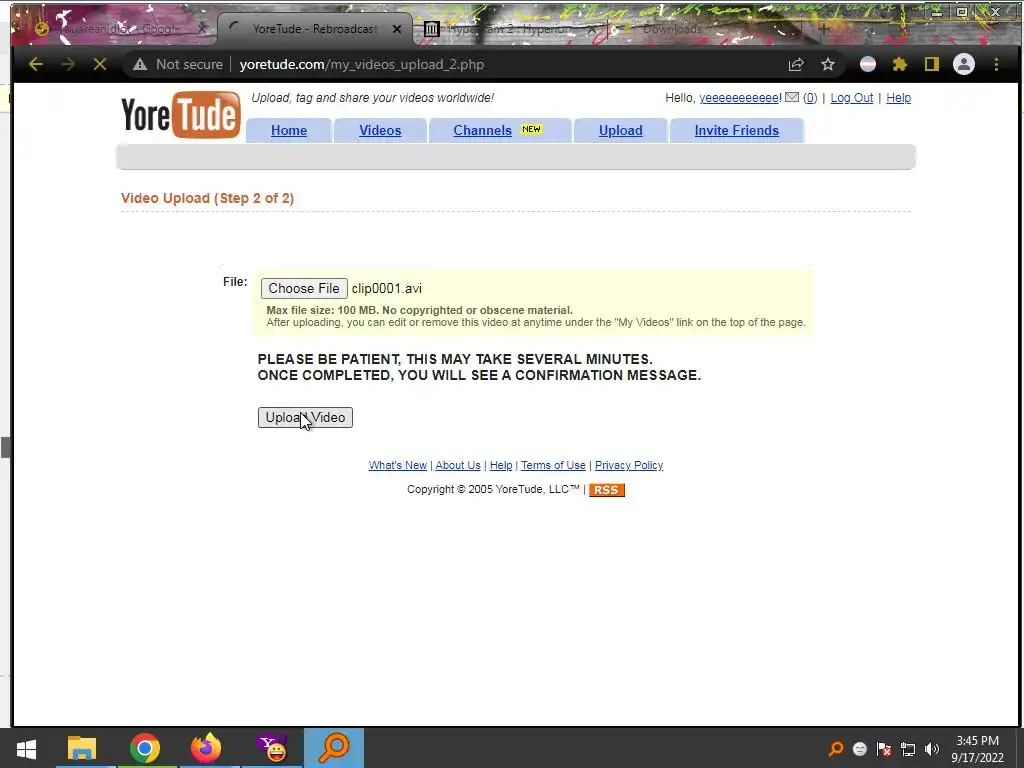Open the round chat bubble tray icon
The width and height of the screenshot is (1024, 768).
point(860,749)
